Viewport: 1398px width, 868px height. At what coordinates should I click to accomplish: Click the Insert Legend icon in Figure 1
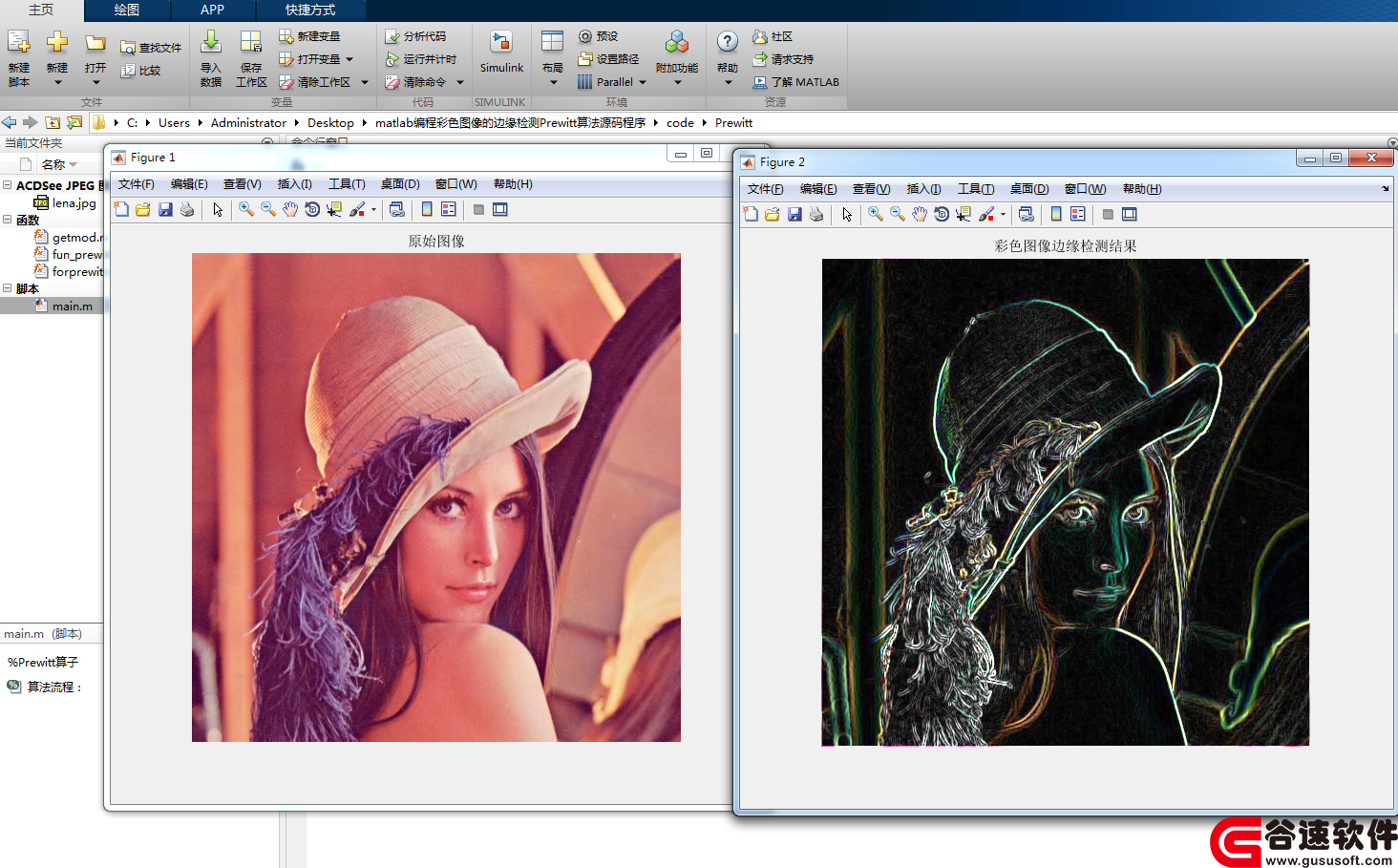pos(449,209)
